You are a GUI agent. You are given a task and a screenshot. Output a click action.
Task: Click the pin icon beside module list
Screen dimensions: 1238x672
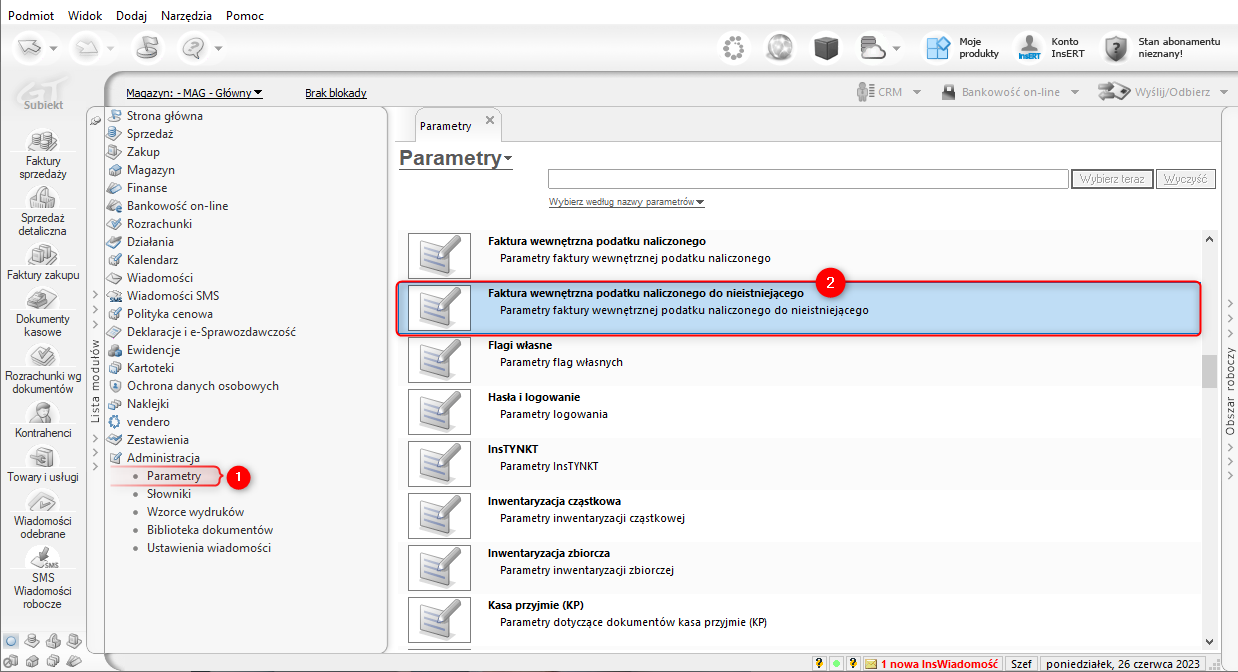pos(96,119)
